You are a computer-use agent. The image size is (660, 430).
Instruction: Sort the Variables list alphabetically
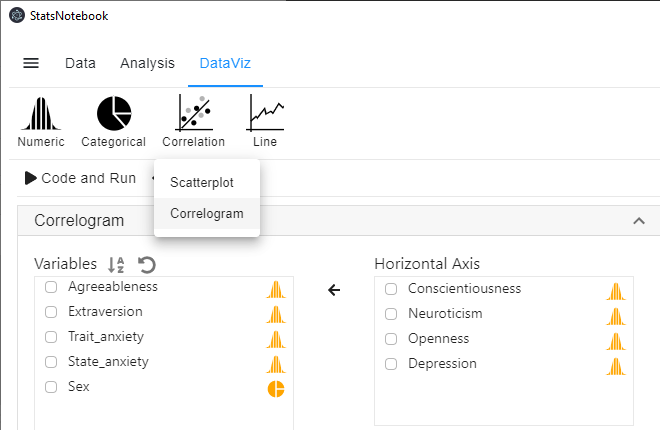click(x=117, y=265)
